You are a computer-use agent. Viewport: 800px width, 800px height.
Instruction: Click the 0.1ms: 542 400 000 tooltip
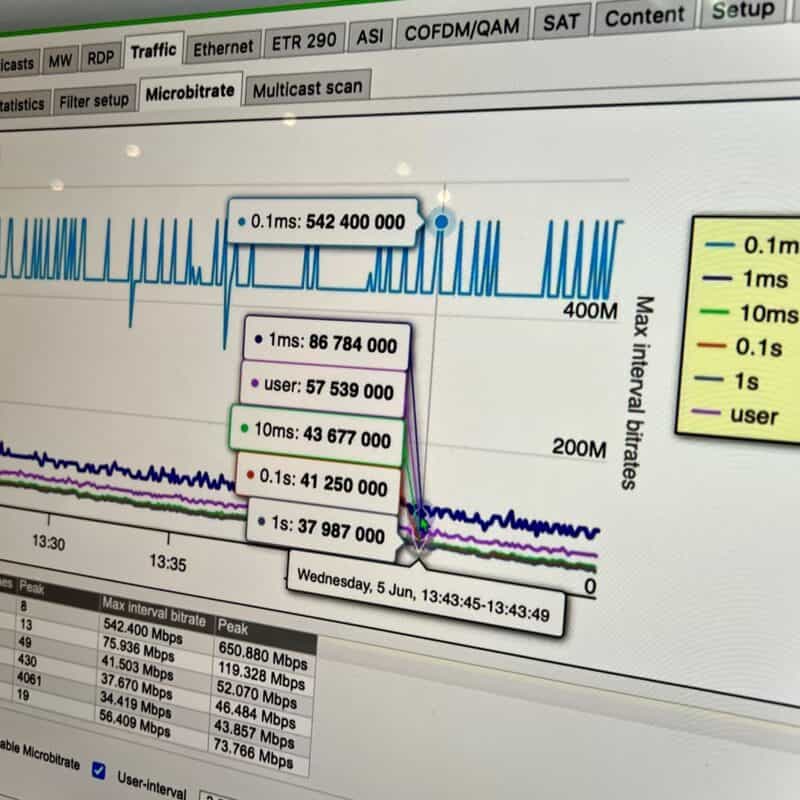coord(322,222)
